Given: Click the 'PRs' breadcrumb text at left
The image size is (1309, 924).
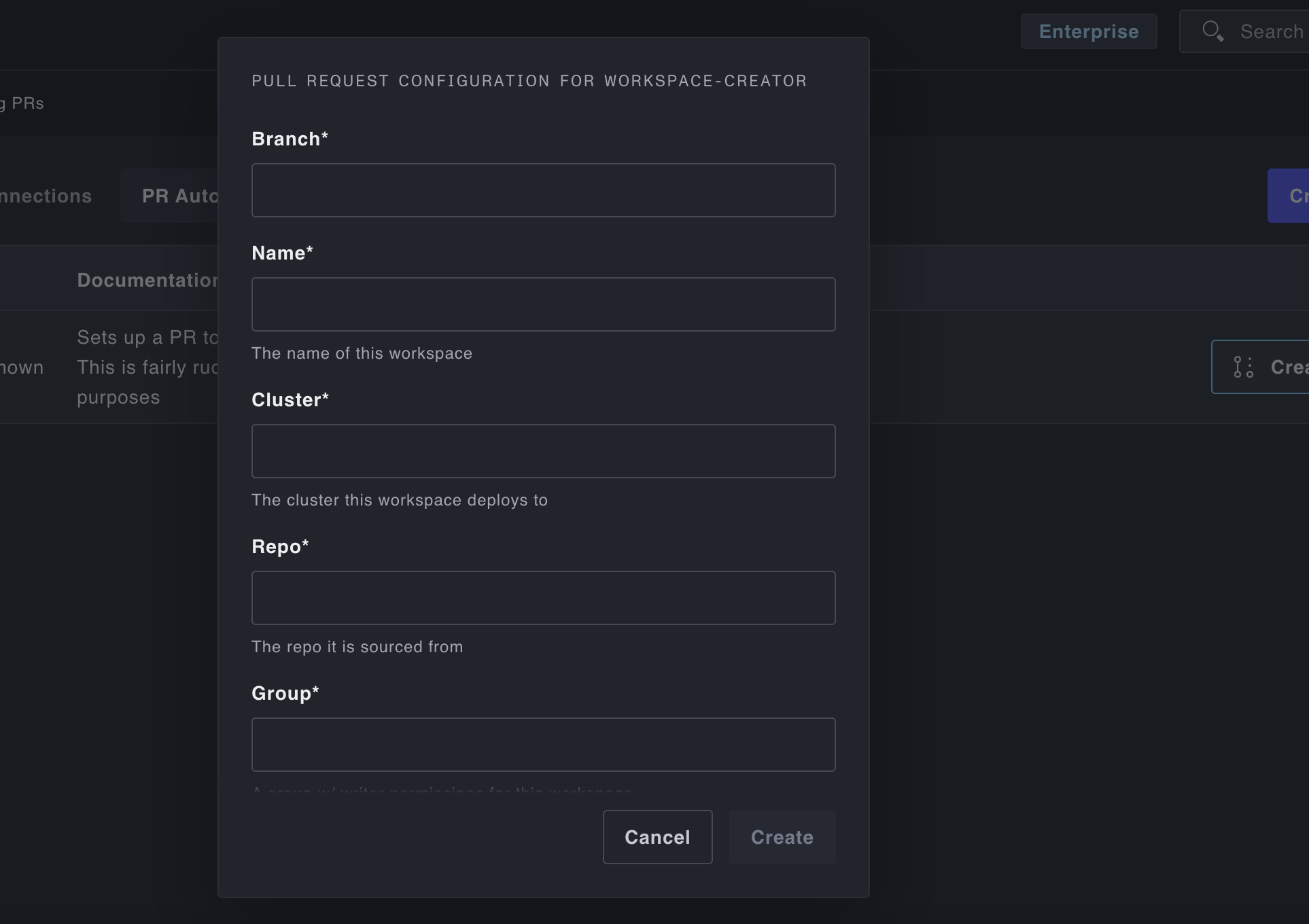Looking at the screenshot, I should click(x=27, y=103).
